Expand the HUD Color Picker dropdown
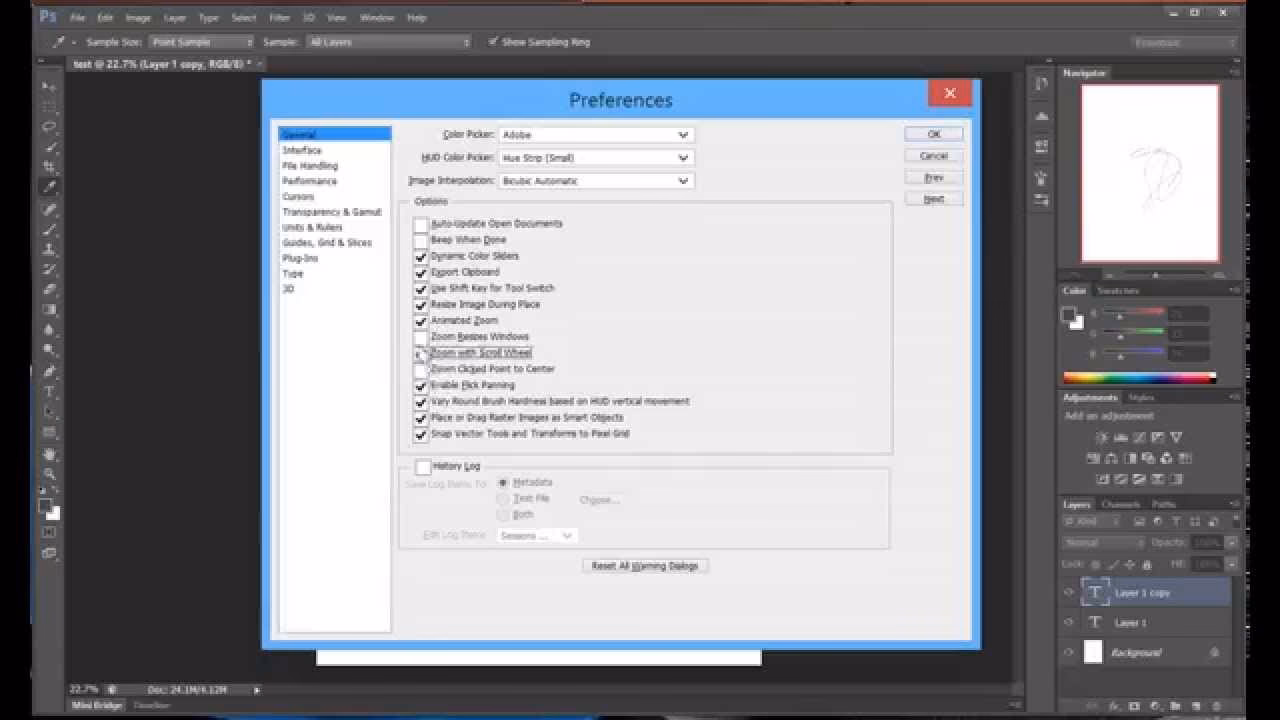Viewport: 1280px width, 720px height. click(596, 158)
